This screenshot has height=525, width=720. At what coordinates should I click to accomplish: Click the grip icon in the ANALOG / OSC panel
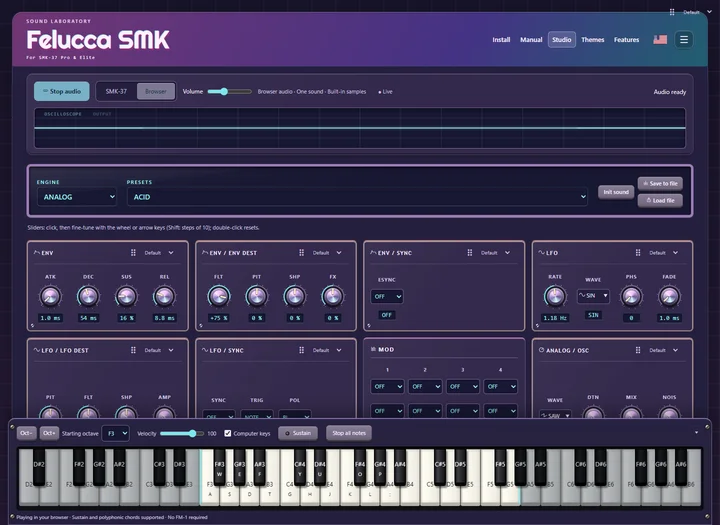click(x=638, y=350)
